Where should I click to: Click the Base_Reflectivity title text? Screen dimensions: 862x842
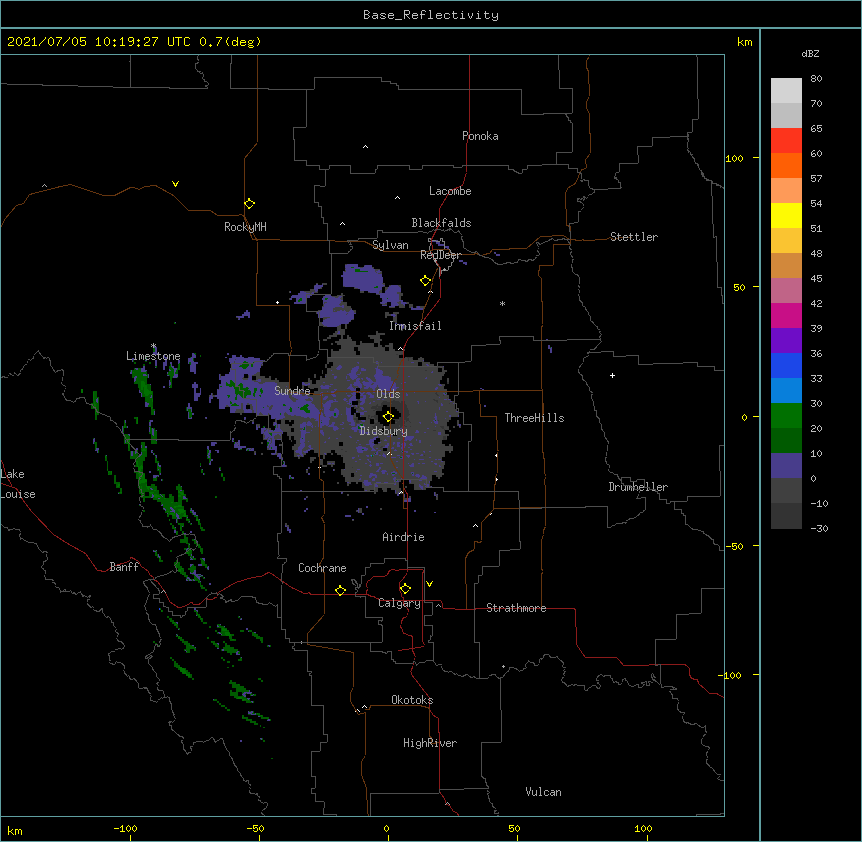click(431, 15)
